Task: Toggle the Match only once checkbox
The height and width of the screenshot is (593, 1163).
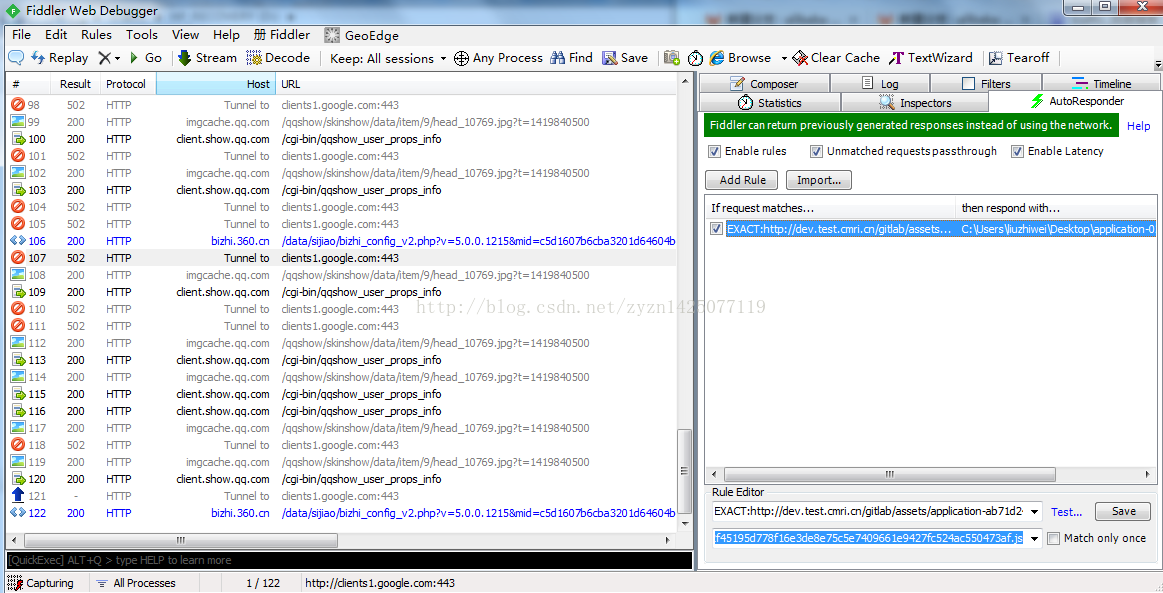Action: point(1053,539)
